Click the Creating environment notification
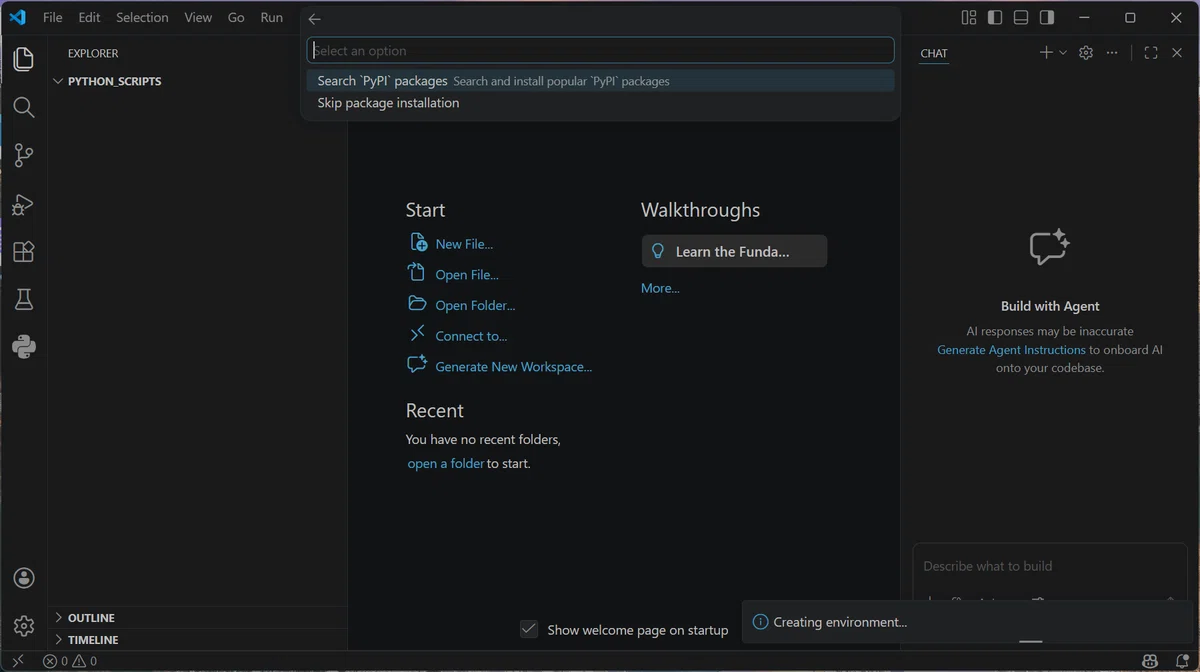 coord(965,622)
